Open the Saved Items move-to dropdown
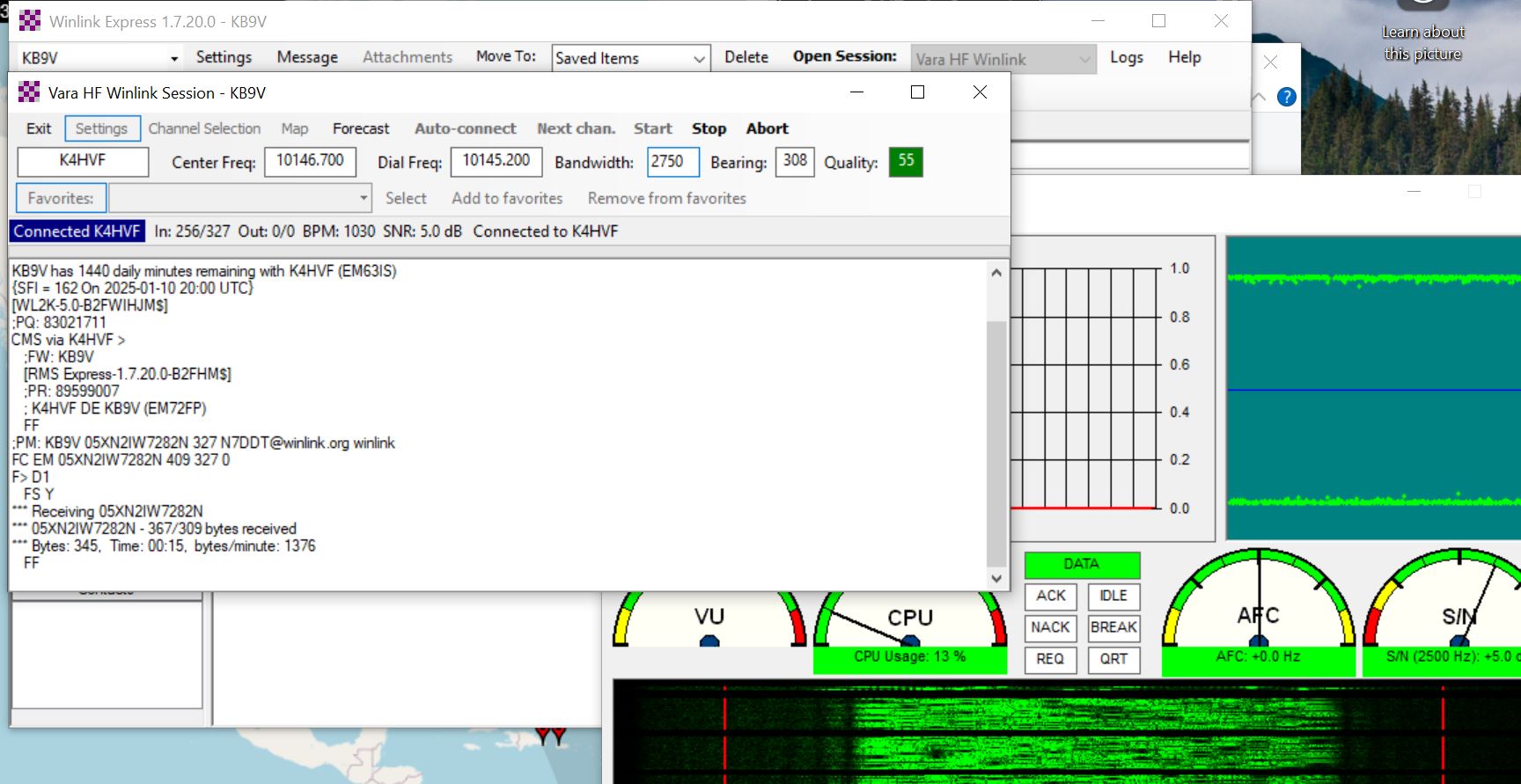1521x784 pixels. click(698, 59)
